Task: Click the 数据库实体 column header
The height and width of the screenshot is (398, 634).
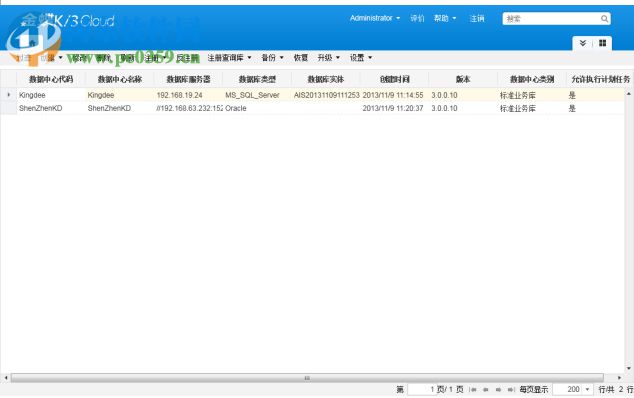Action: pos(326,79)
